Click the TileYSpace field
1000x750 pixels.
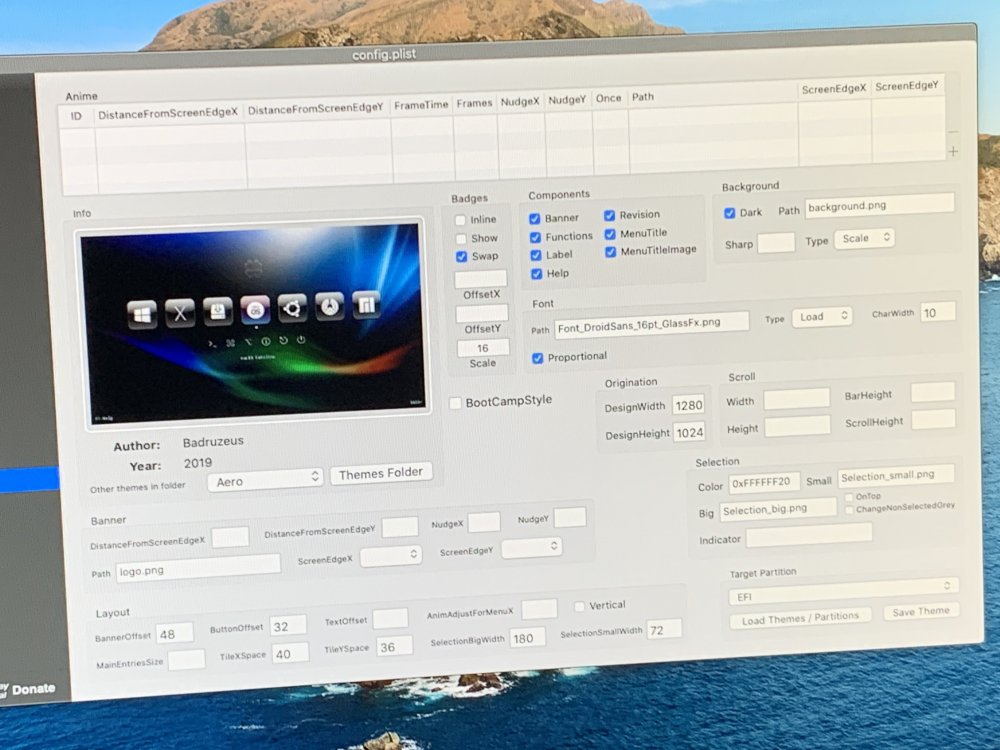(393, 647)
